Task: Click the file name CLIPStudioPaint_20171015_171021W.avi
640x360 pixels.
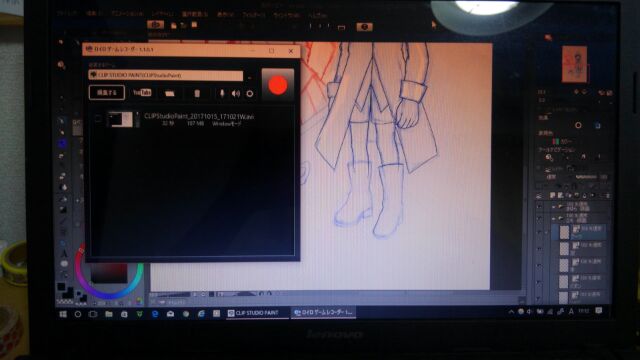Action: pos(199,117)
